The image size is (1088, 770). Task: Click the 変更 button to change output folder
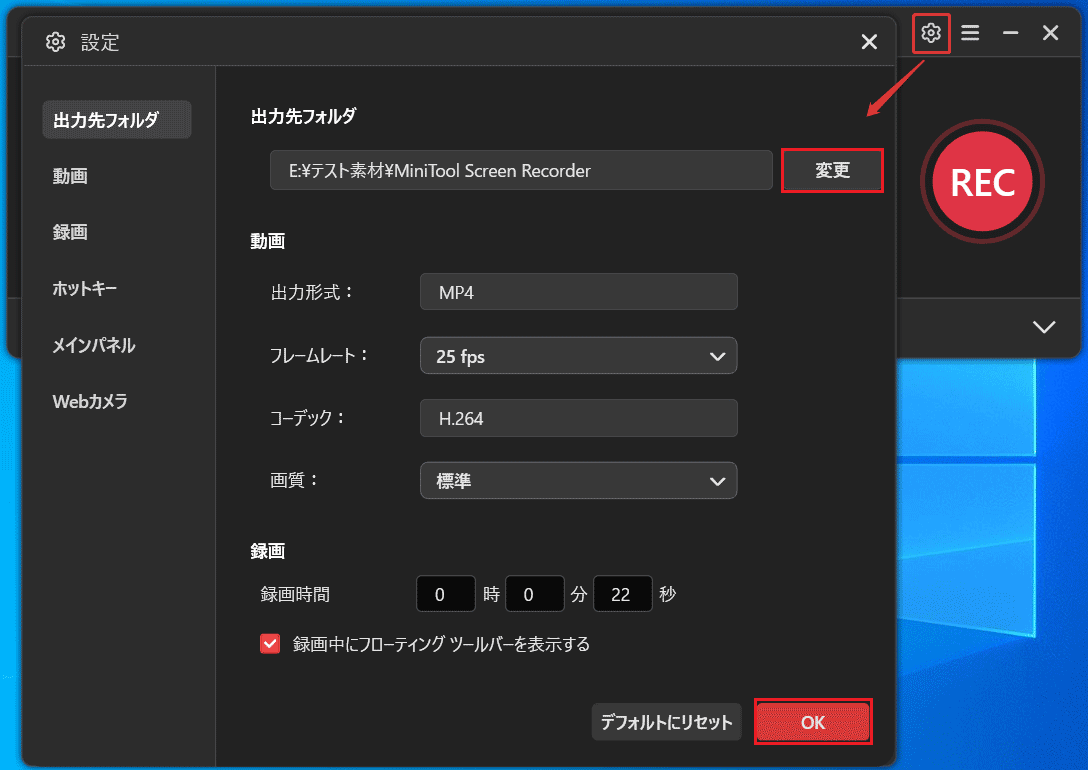(832, 170)
